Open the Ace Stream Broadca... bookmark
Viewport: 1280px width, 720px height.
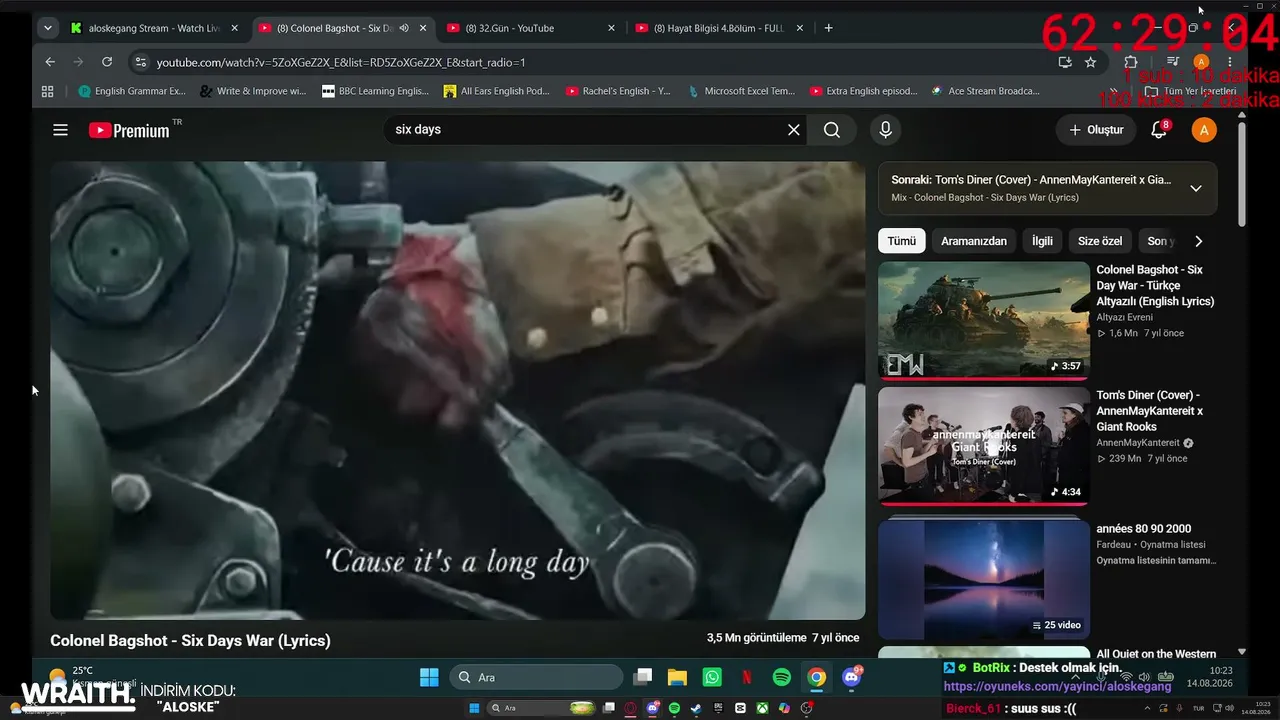coord(985,91)
